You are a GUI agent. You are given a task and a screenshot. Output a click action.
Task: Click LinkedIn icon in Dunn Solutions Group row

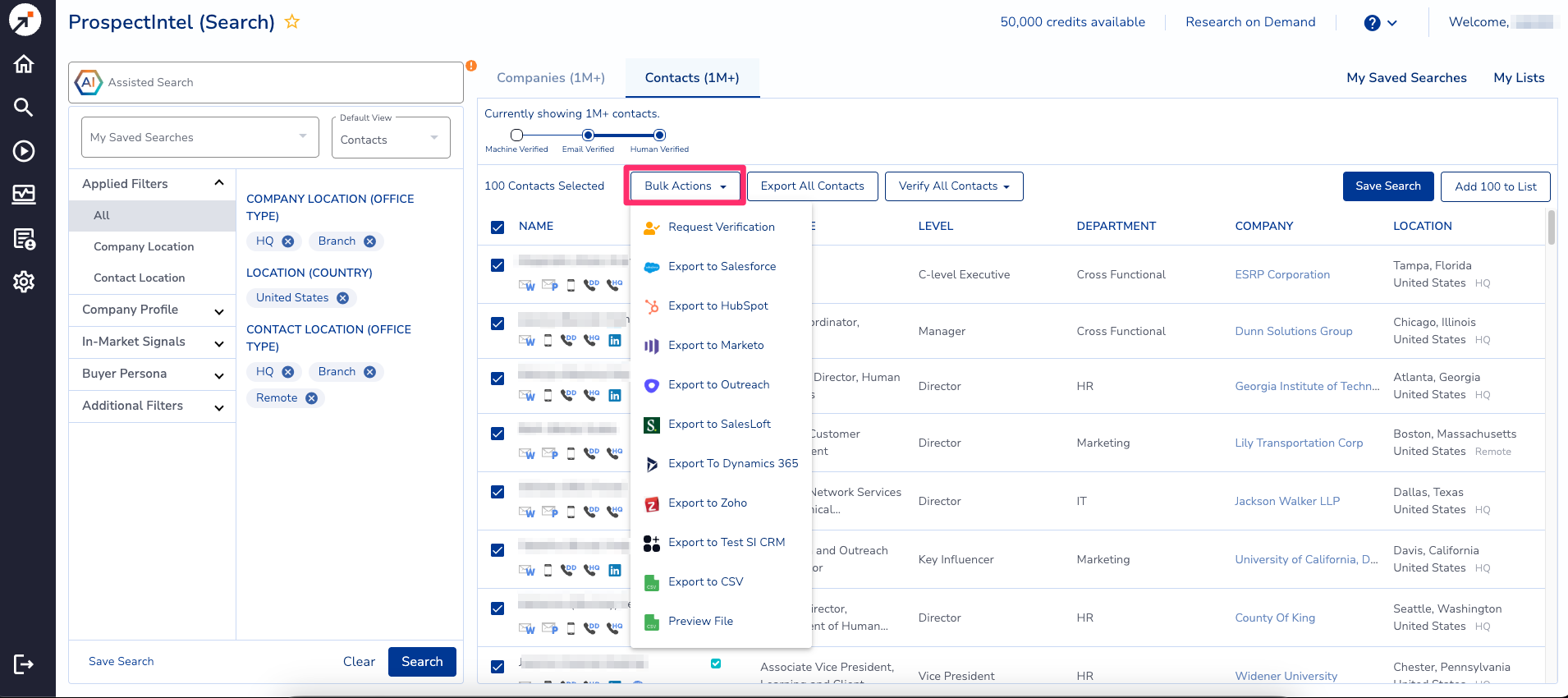[615, 340]
